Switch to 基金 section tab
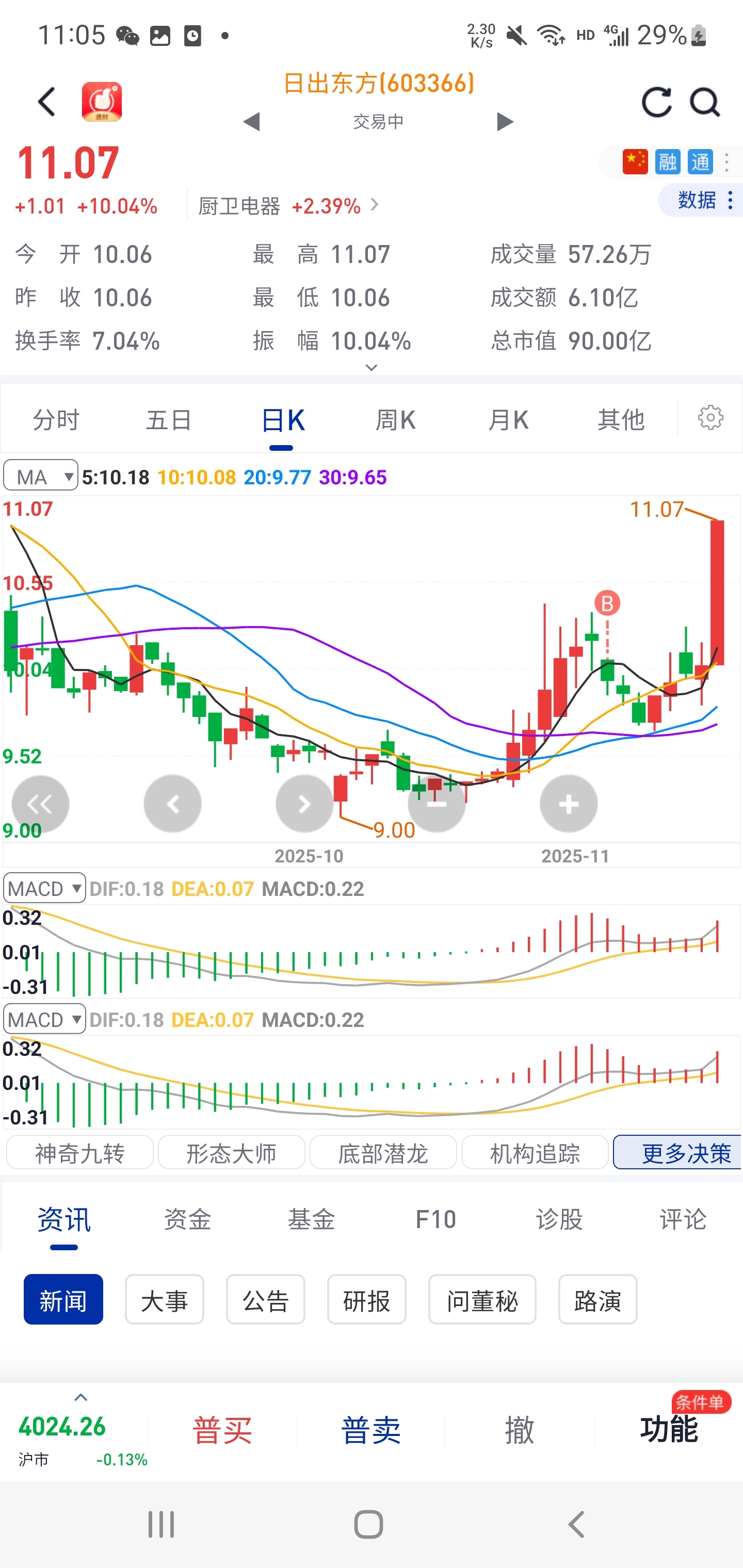The height and width of the screenshot is (1568, 743). pyautogui.click(x=311, y=1220)
